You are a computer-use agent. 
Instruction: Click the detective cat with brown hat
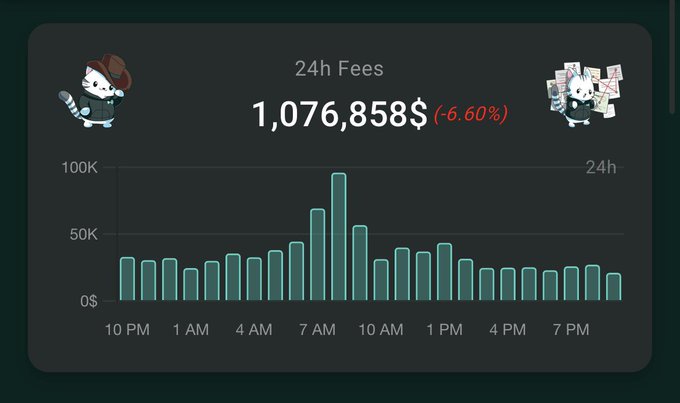pyautogui.click(x=95, y=91)
